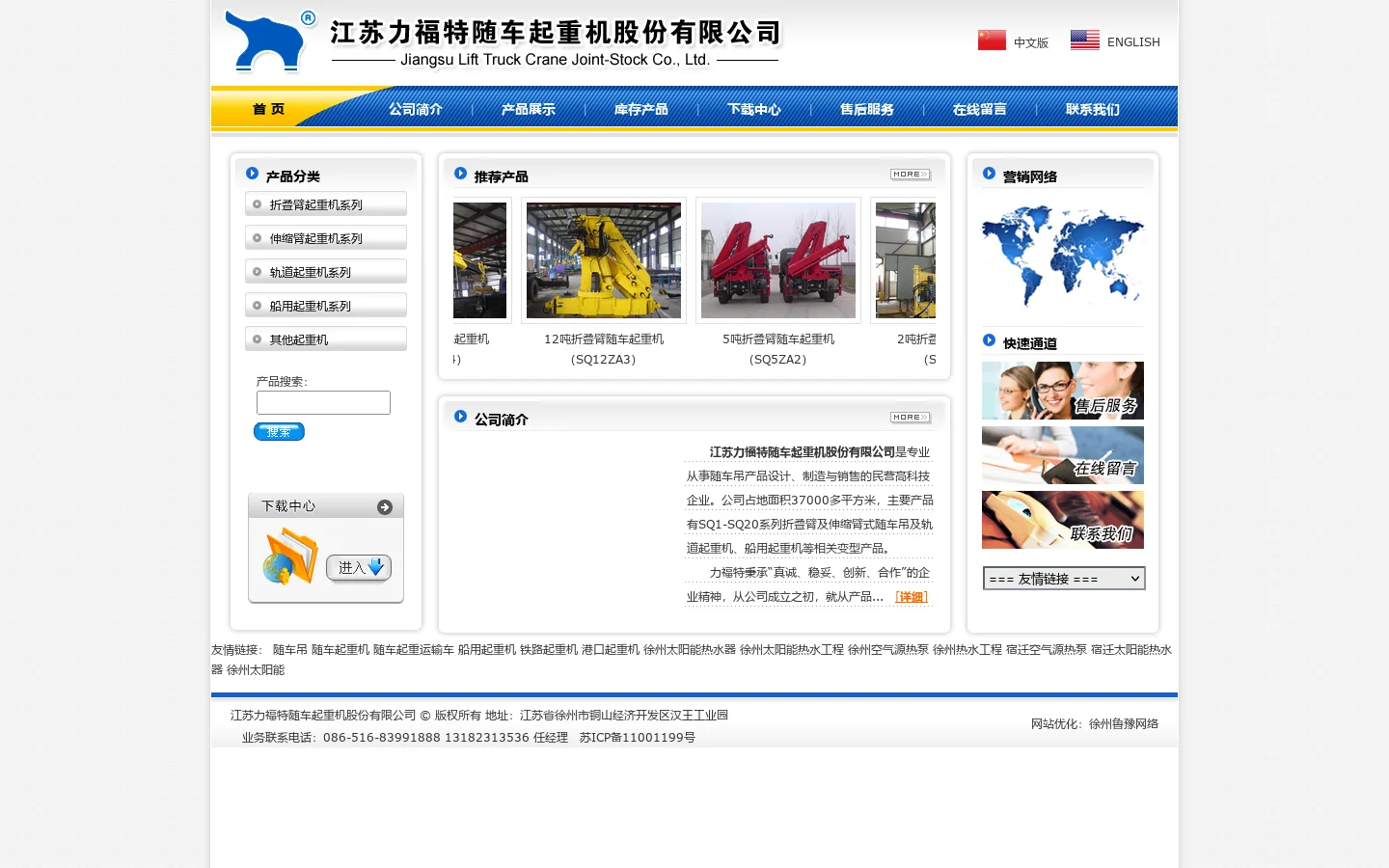Click the 江苏力福特随车起重机股份有限公司 bold text in intro
This screenshot has width=1389, height=868.
click(x=803, y=452)
